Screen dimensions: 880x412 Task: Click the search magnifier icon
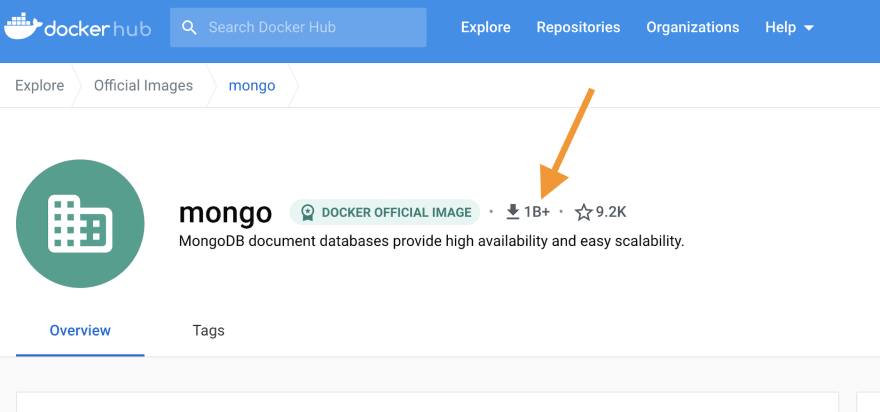click(190, 28)
